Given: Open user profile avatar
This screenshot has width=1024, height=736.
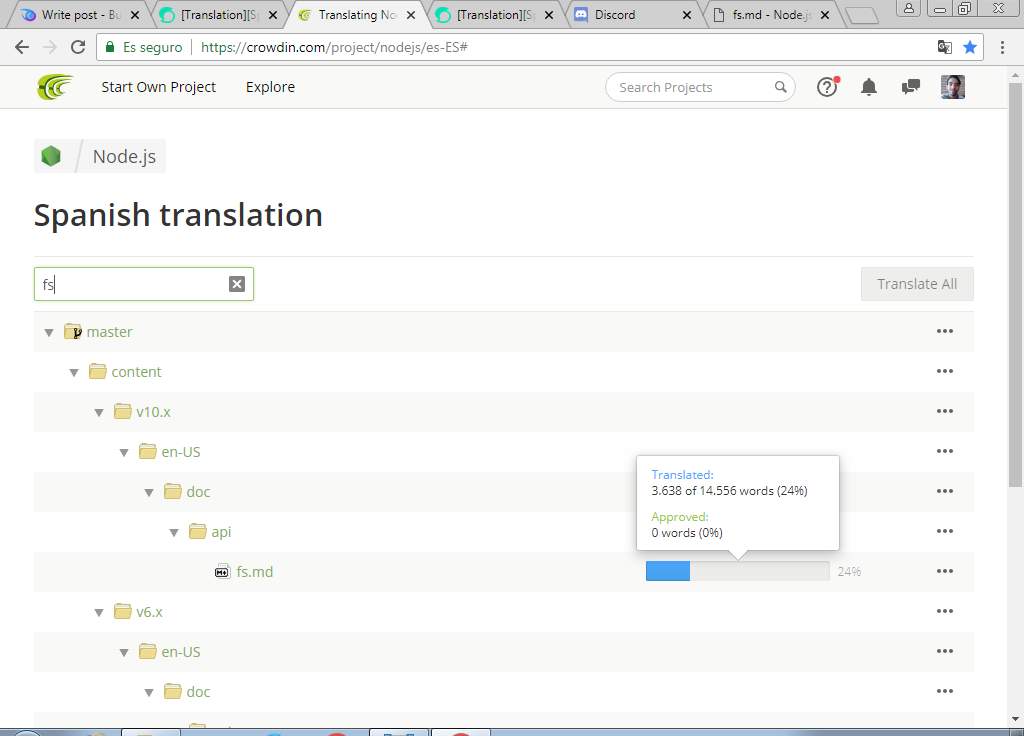Looking at the screenshot, I should pos(953,87).
